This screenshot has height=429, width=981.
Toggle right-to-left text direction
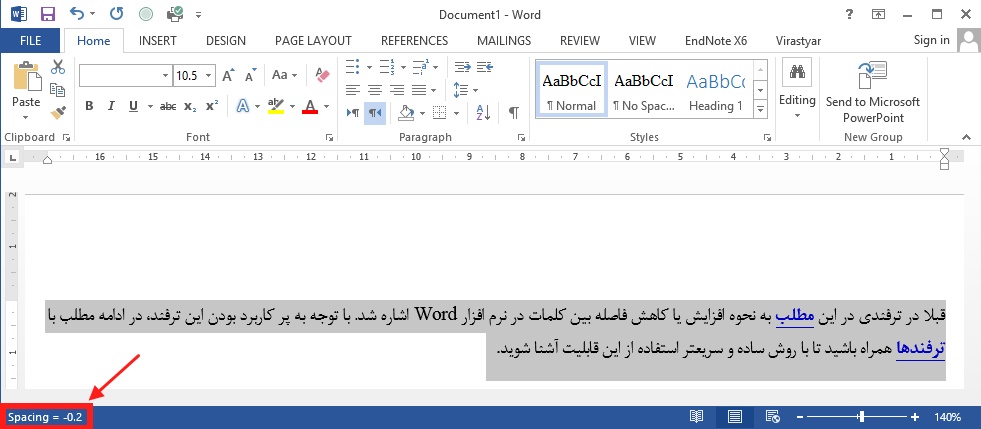[375, 112]
